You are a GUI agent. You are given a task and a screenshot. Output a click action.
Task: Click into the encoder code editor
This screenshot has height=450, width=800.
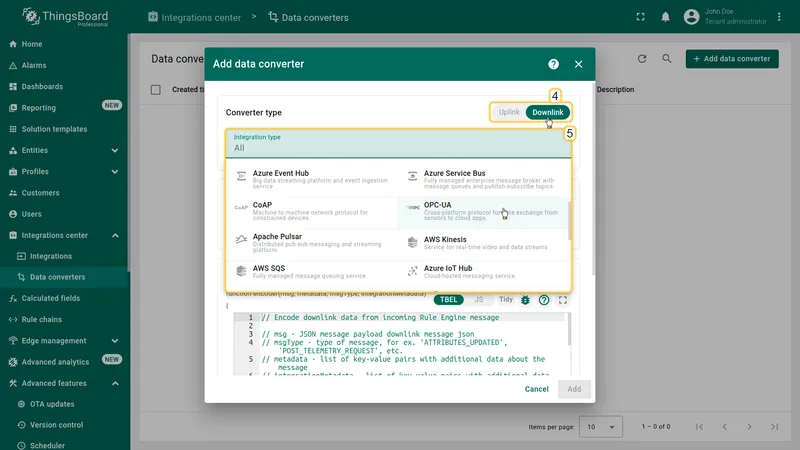[401, 344]
